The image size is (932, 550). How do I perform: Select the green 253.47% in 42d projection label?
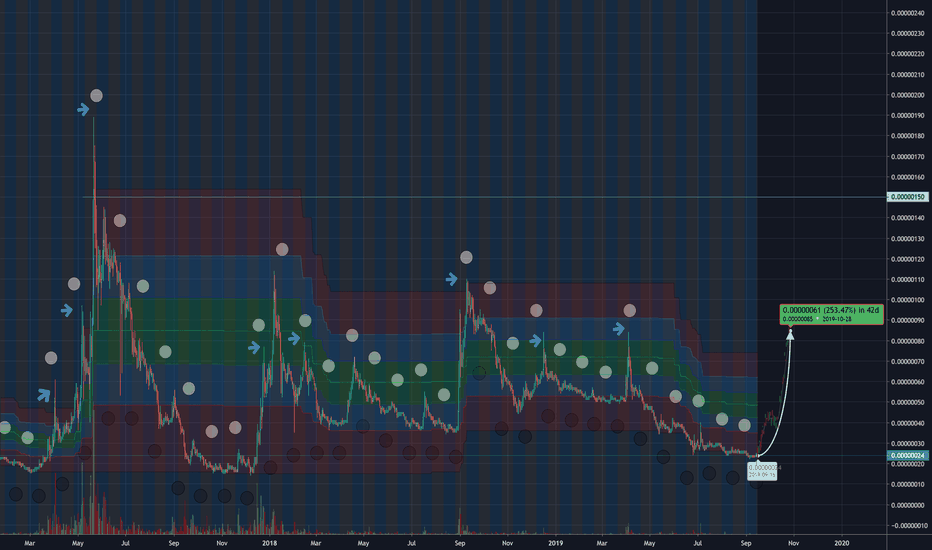click(x=831, y=315)
